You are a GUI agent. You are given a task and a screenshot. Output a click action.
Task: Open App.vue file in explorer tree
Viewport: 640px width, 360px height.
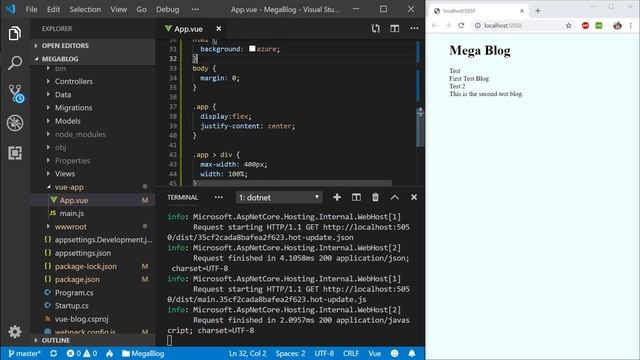coord(73,200)
